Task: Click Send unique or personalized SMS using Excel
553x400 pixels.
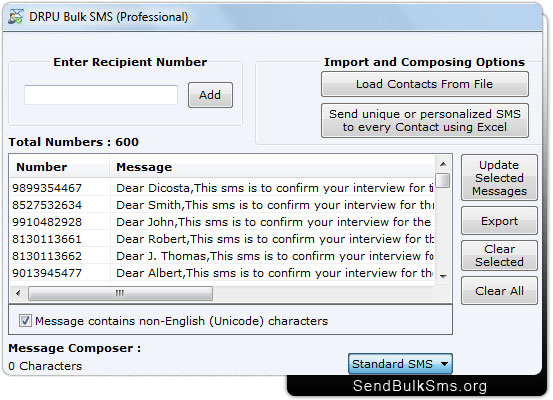Action: coord(425,120)
